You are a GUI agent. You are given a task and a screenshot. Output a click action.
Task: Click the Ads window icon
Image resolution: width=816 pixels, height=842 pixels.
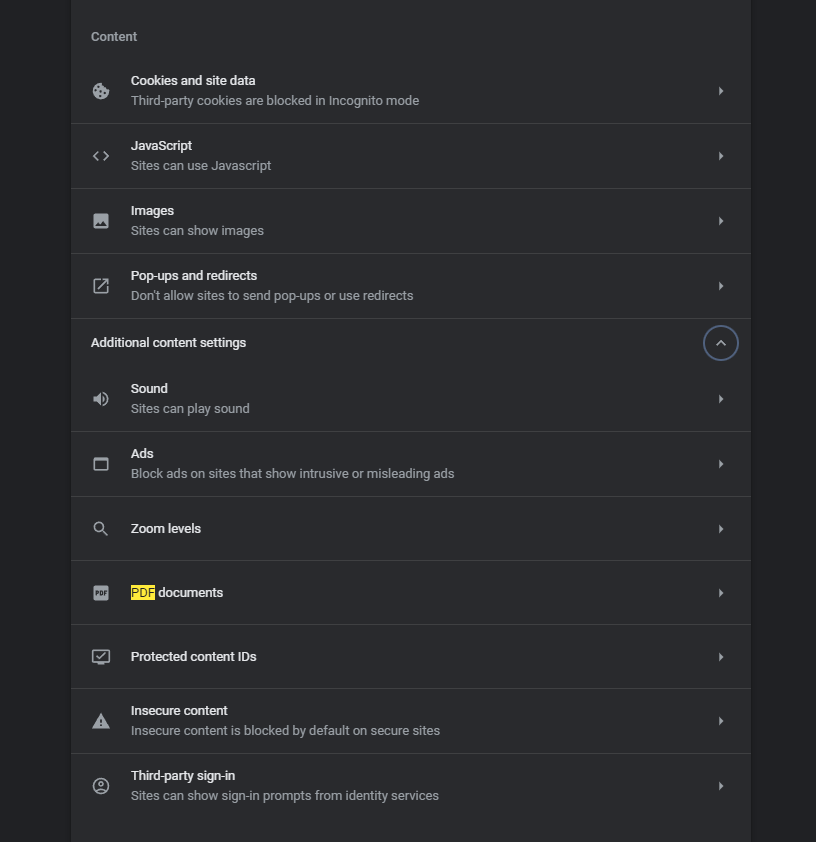click(101, 464)
